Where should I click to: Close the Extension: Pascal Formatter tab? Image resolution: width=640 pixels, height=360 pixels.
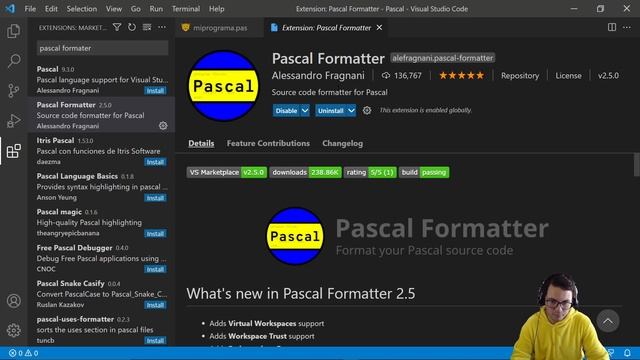pos(379,27)
